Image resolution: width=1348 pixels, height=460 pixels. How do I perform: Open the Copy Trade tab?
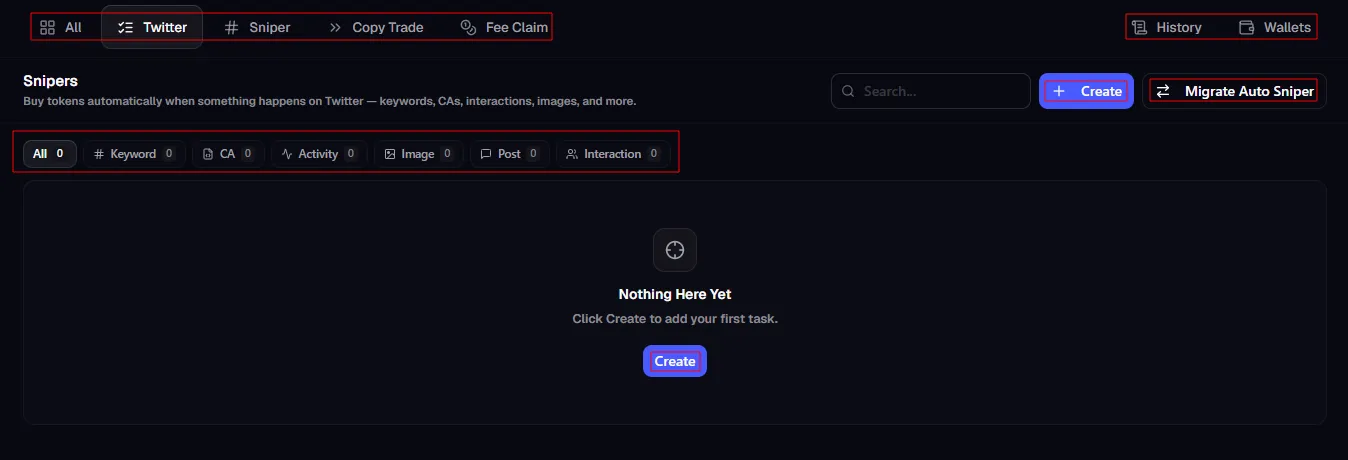[376, 27]
